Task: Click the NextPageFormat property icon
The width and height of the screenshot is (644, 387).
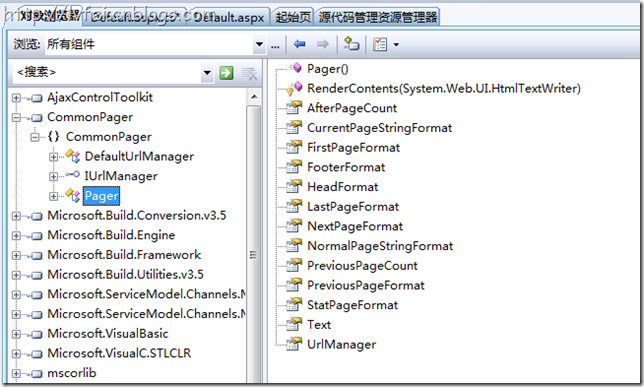Action: (x=294, y=226)
